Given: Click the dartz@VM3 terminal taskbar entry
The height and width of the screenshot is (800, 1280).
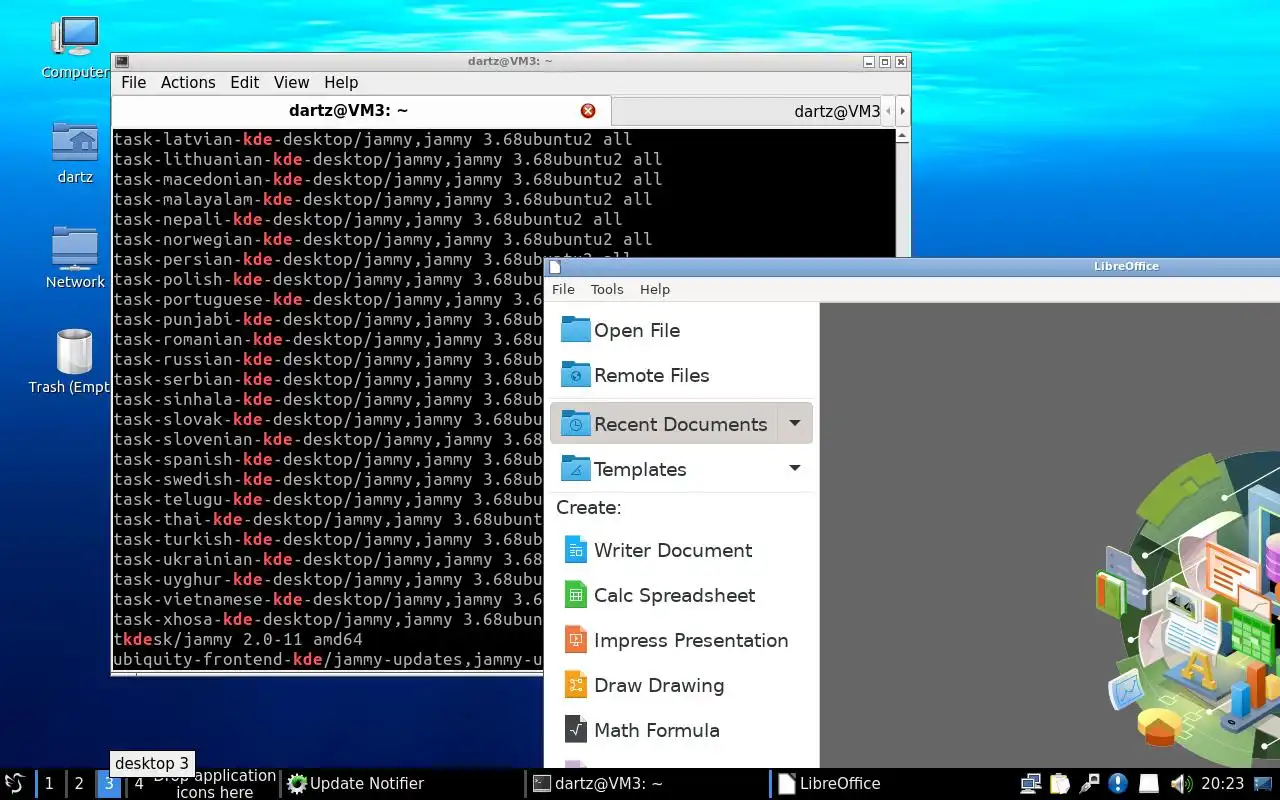Looking at the screenshot, I should [x=647, y=784].
